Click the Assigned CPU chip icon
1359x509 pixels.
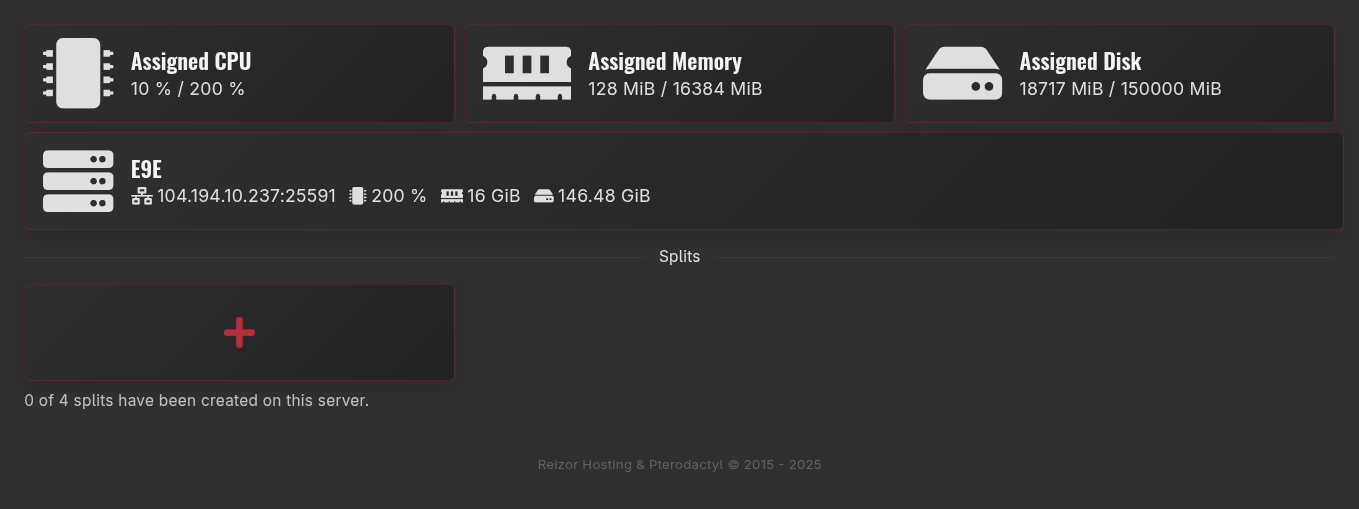point(78,73)
